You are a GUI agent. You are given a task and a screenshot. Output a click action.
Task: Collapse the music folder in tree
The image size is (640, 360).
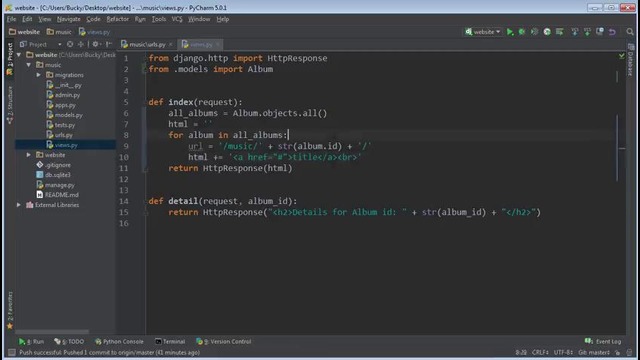pos(29,65)
